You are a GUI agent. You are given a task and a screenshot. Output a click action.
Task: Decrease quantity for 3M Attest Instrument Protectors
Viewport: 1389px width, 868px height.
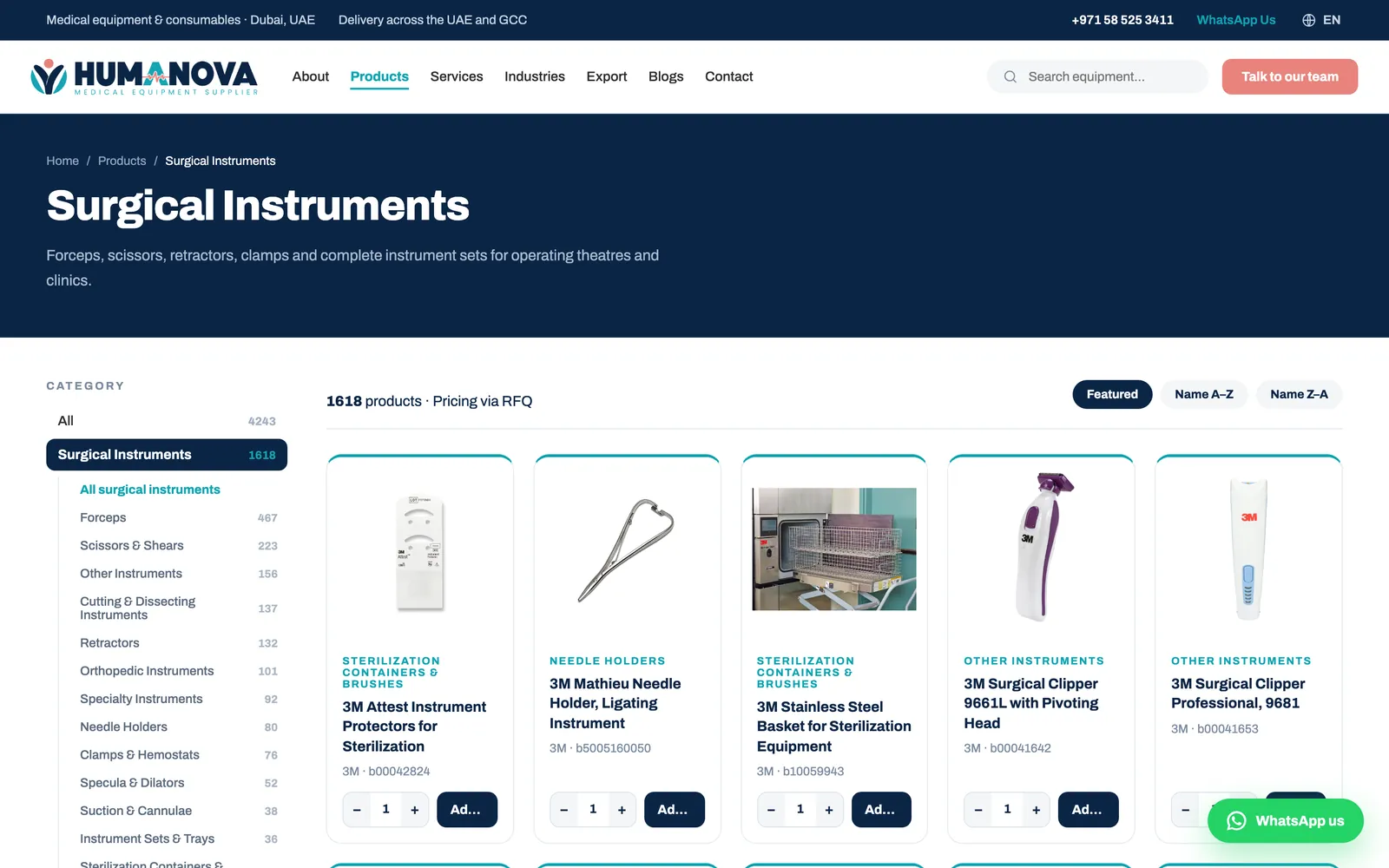coord(357,810)
